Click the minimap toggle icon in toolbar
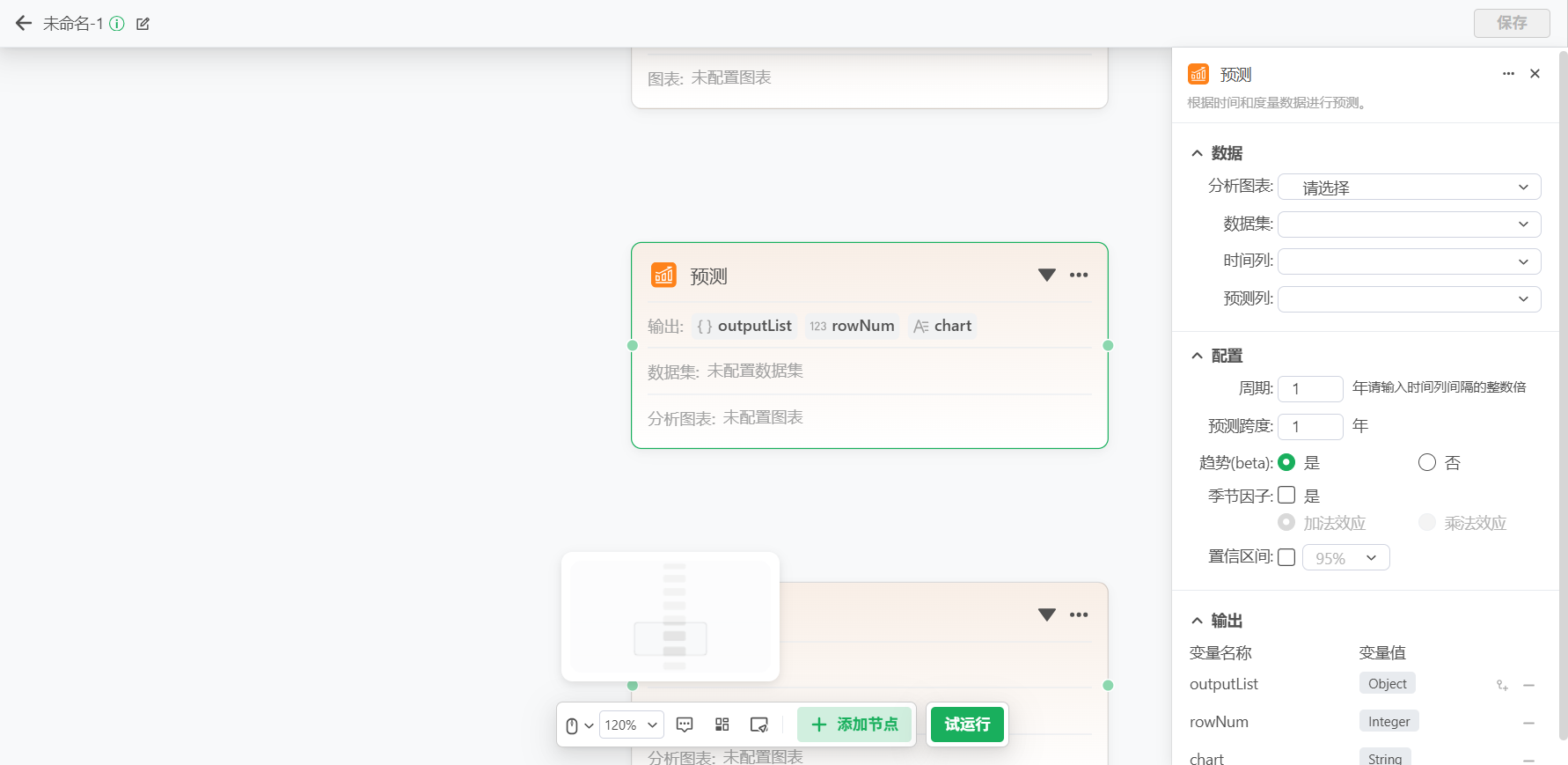 point(759,725)
